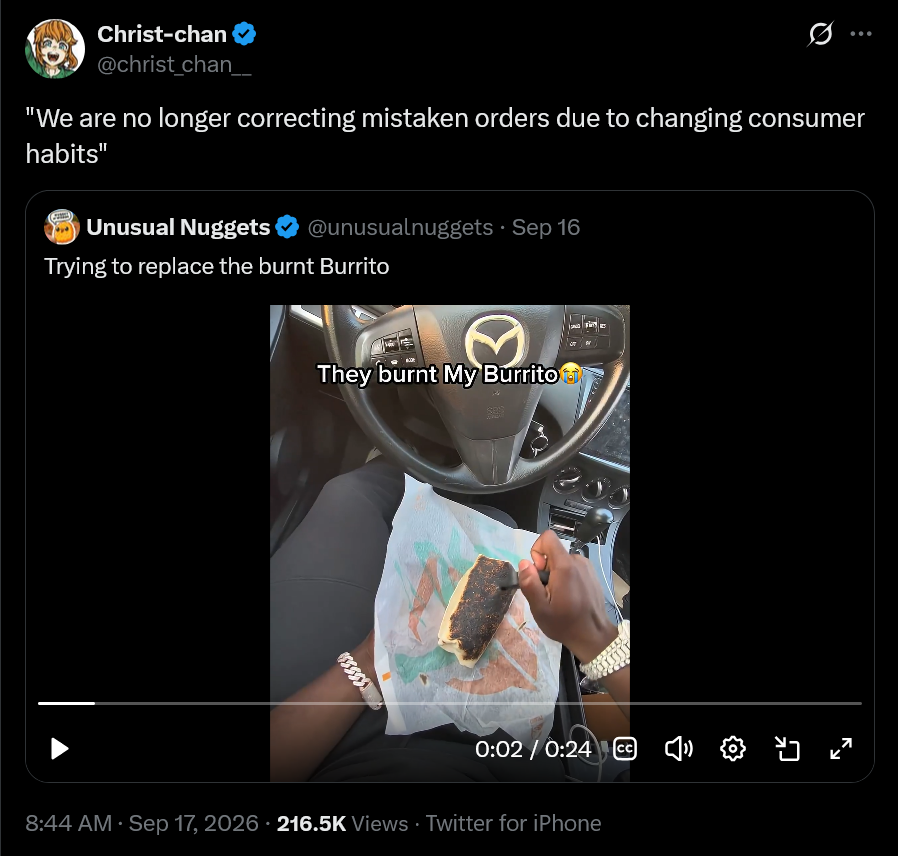
Task: Seek using the video progress bar
Action: coord(450,703)
